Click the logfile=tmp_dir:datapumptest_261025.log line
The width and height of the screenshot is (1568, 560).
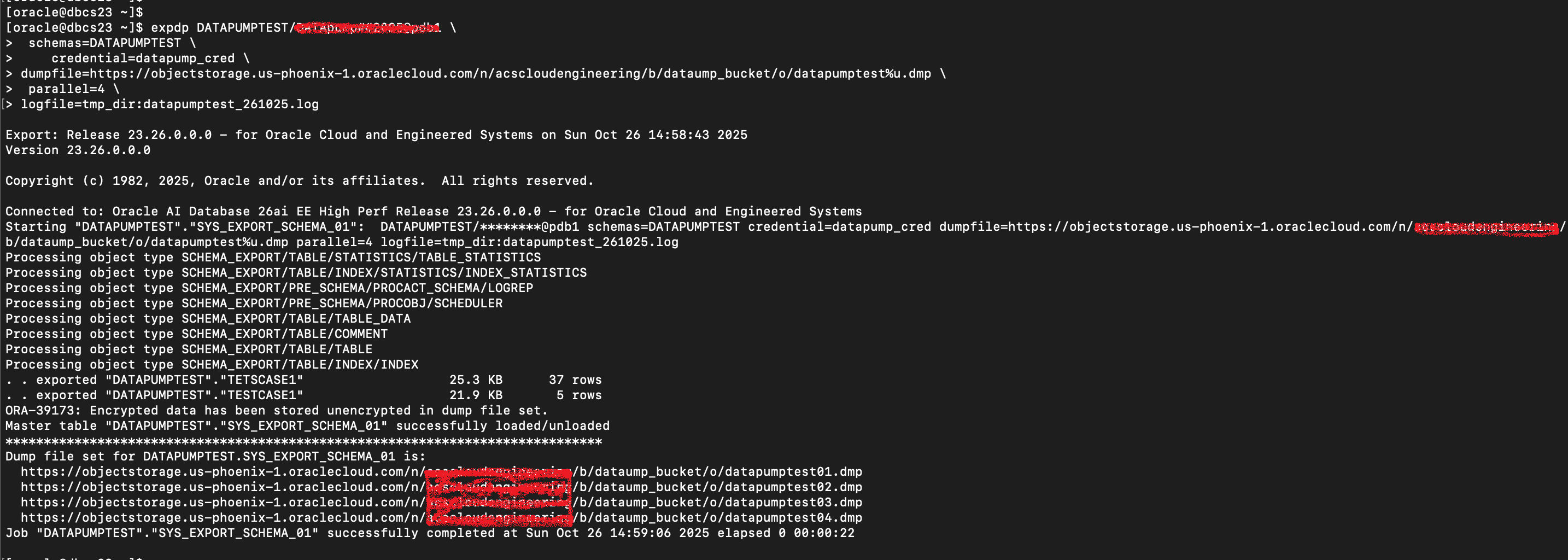click(170, 104)
